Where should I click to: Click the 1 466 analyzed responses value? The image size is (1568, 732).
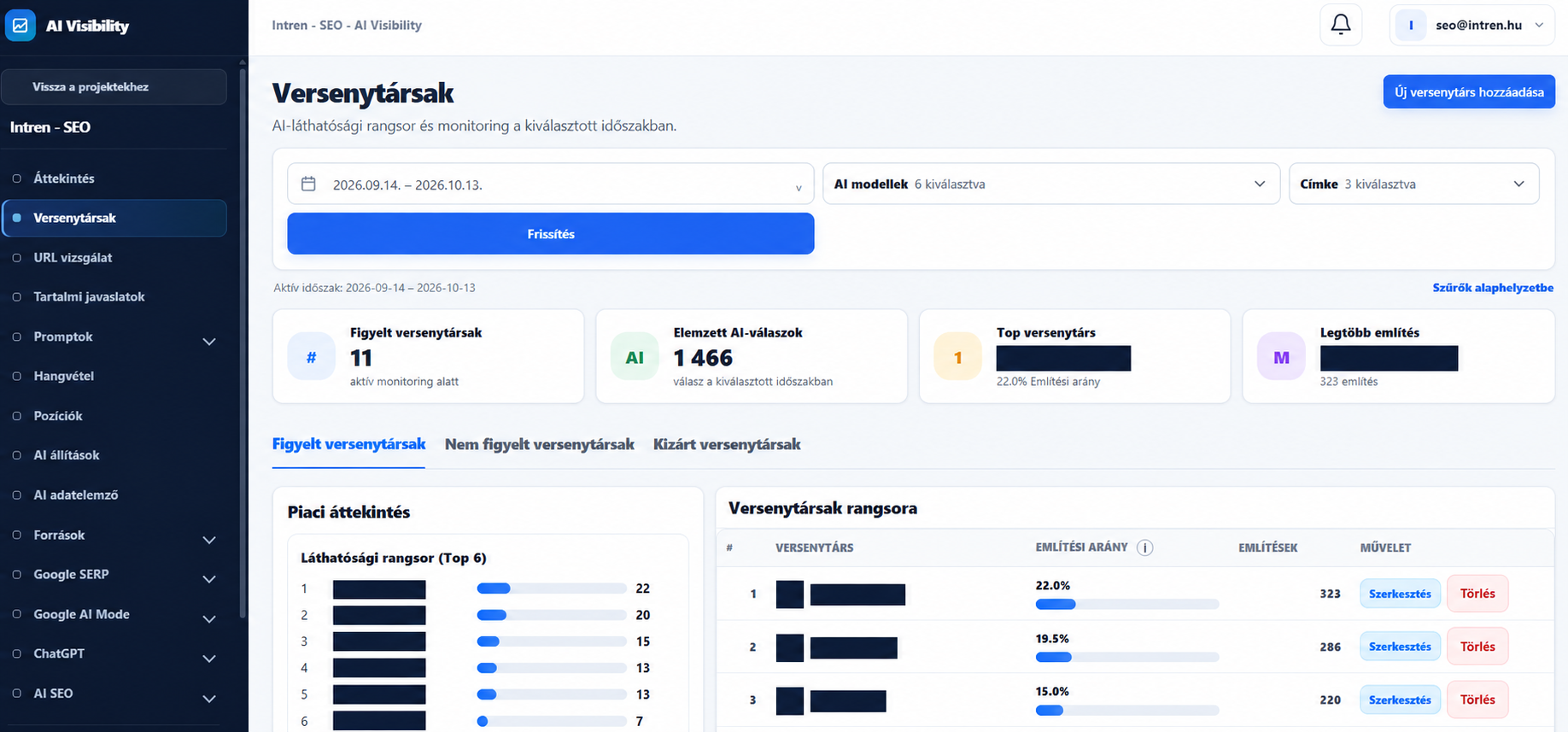click(703, 358)
